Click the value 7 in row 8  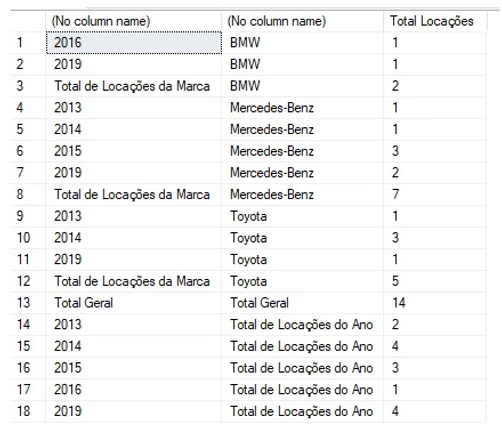(x=435, y=194)
